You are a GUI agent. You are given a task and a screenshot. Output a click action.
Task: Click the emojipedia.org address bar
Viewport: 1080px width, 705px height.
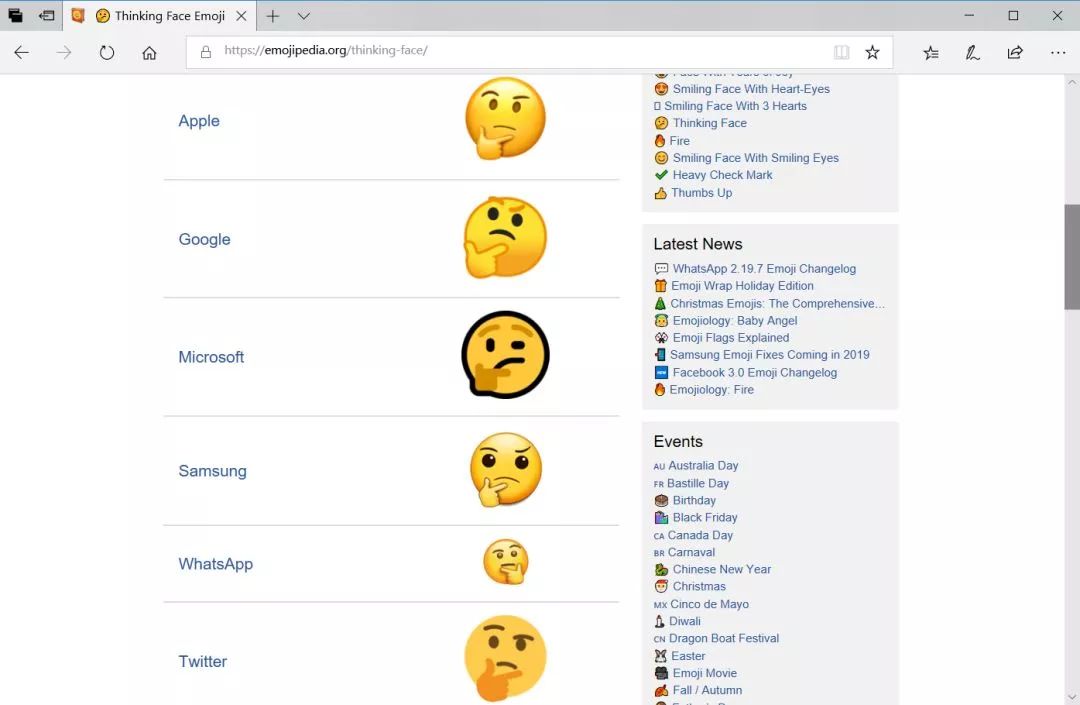coord(510,52)
